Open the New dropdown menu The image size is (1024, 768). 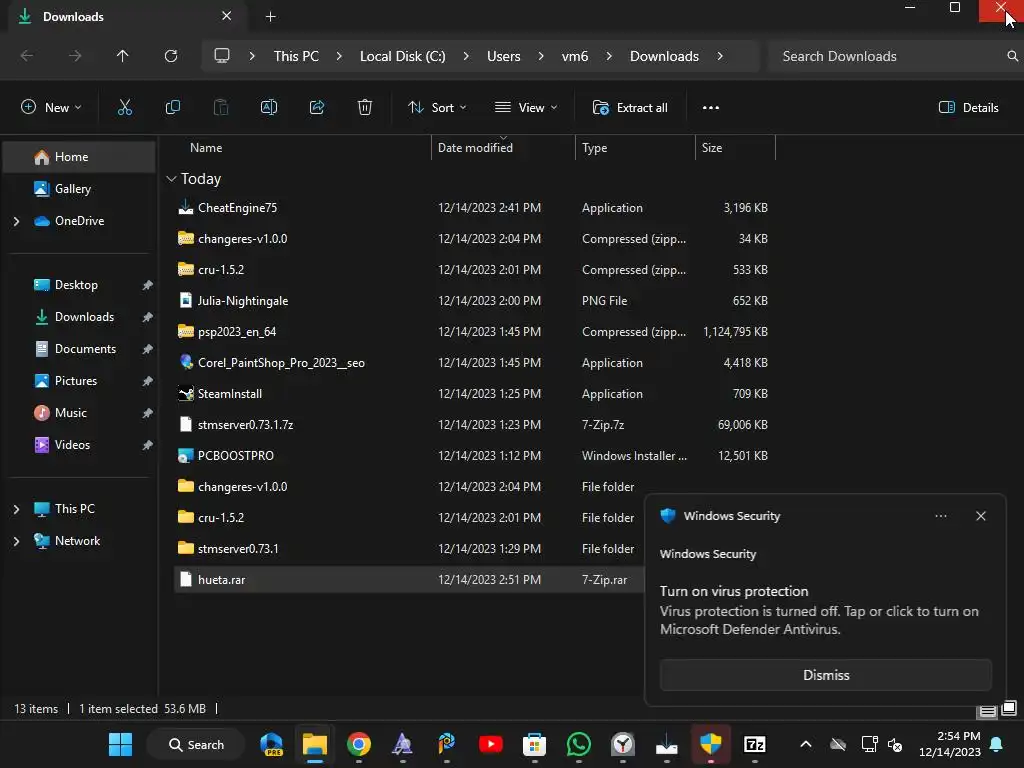[51, 108]
